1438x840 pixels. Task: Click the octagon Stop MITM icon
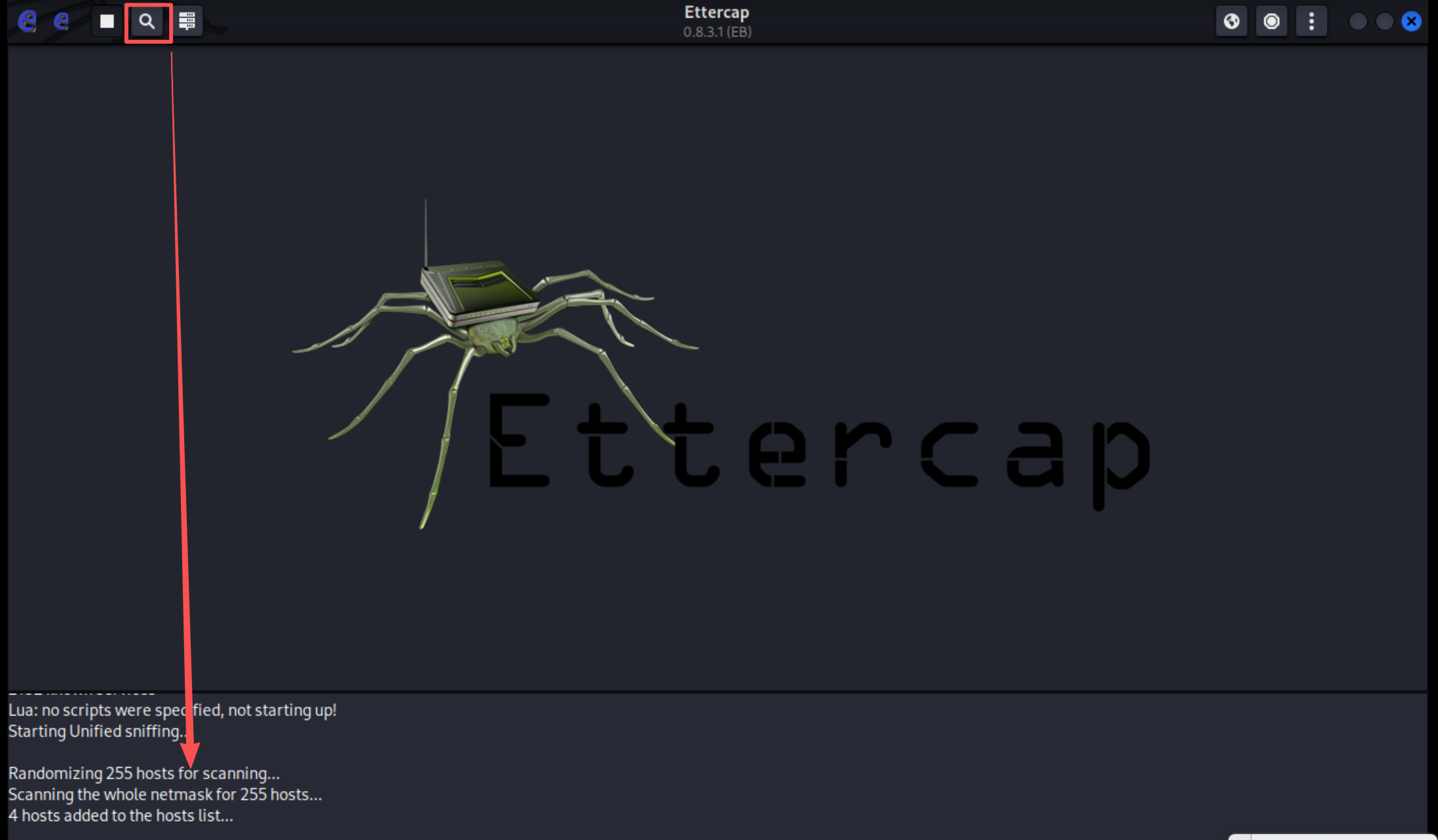click(1271, 22)
